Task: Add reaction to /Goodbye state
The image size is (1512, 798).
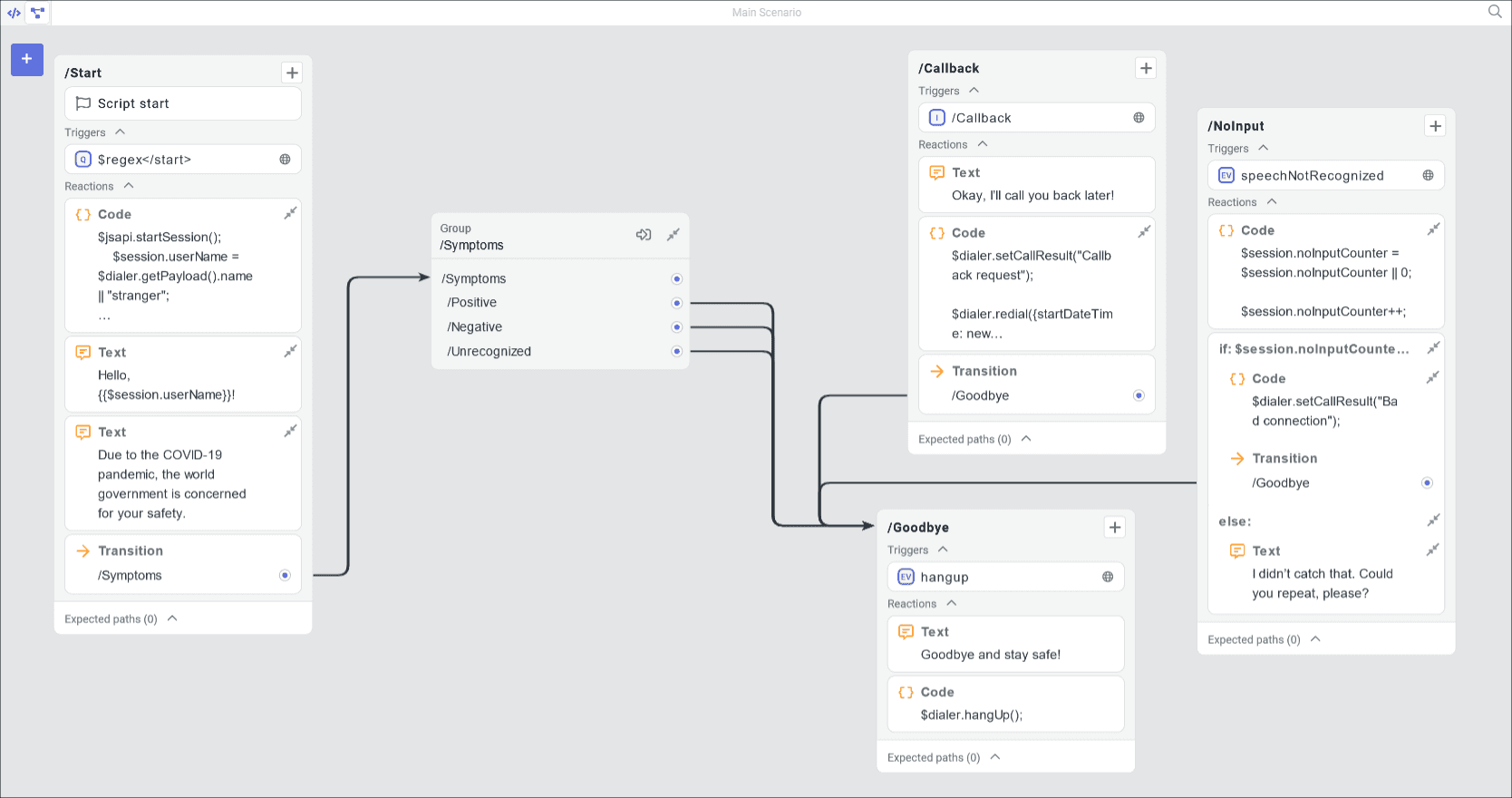Action: pos(1115,527)
